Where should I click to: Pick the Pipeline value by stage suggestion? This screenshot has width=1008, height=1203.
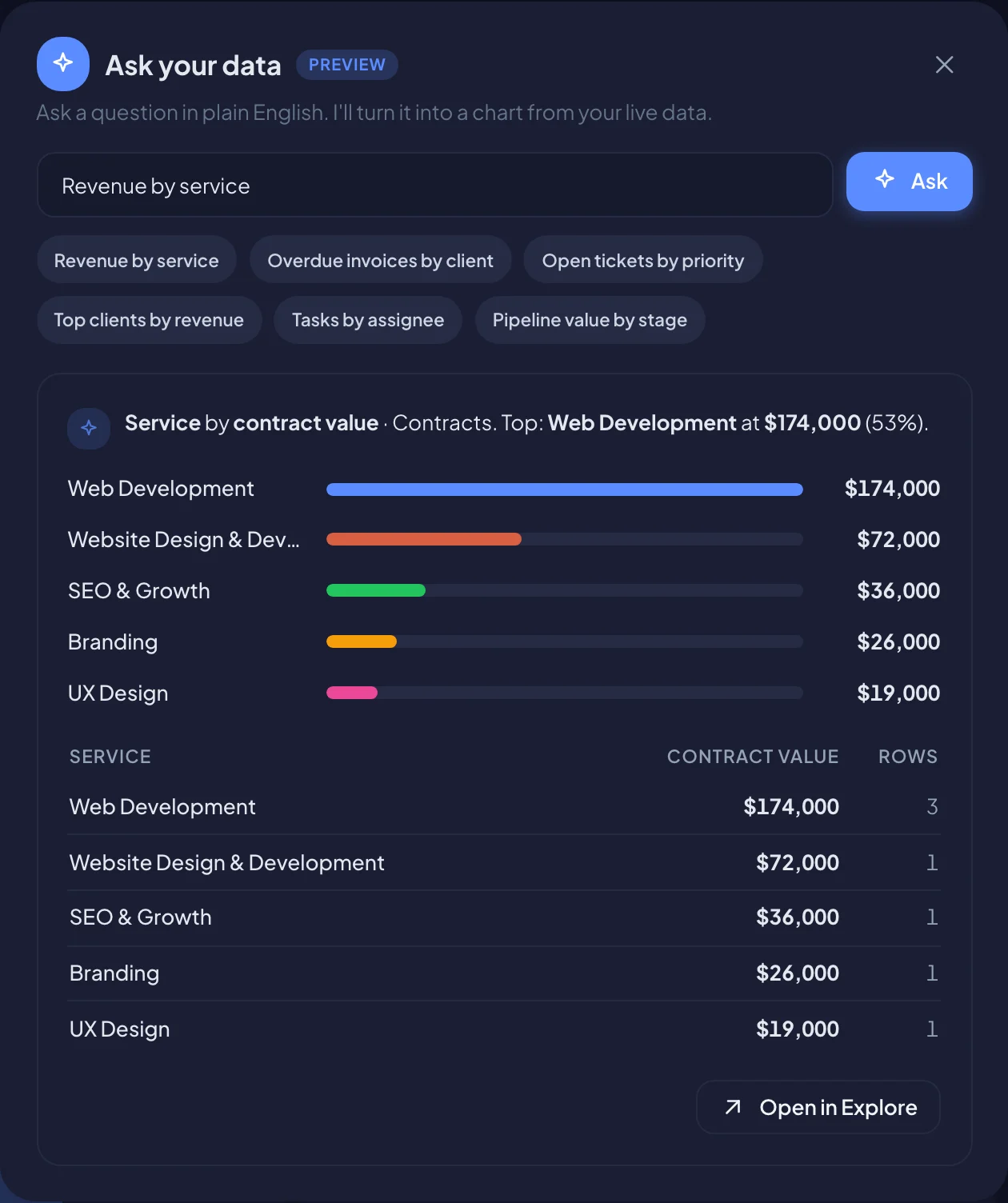(x=590, y=320)
